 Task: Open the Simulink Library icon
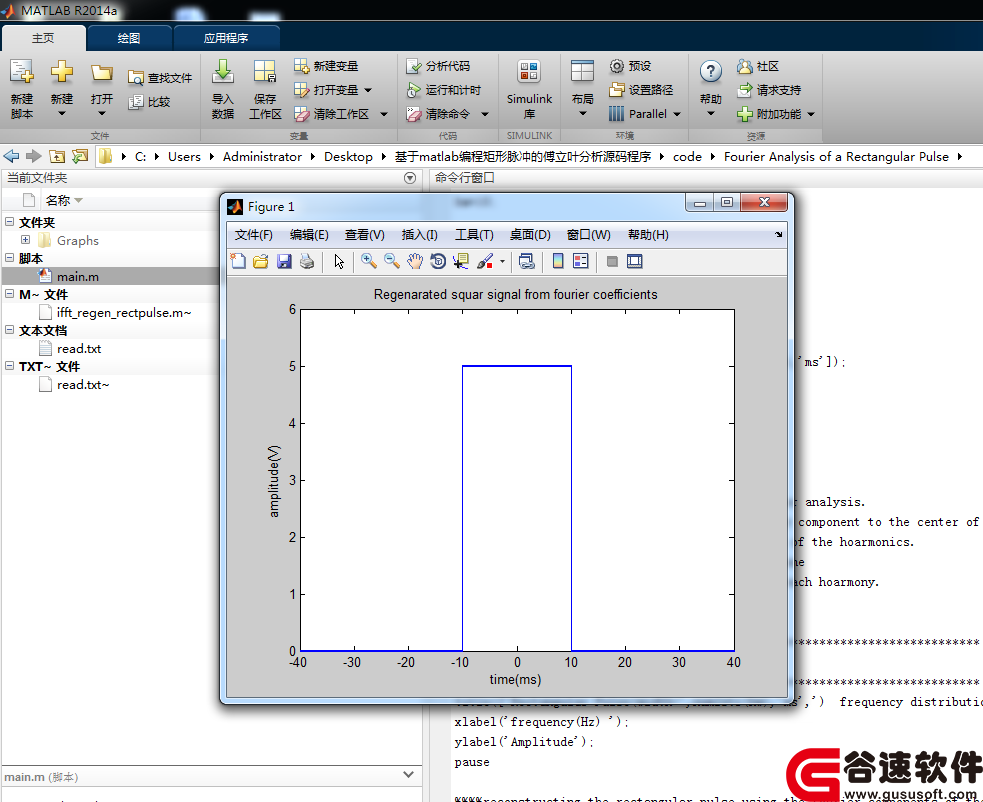tap(528, 72)
